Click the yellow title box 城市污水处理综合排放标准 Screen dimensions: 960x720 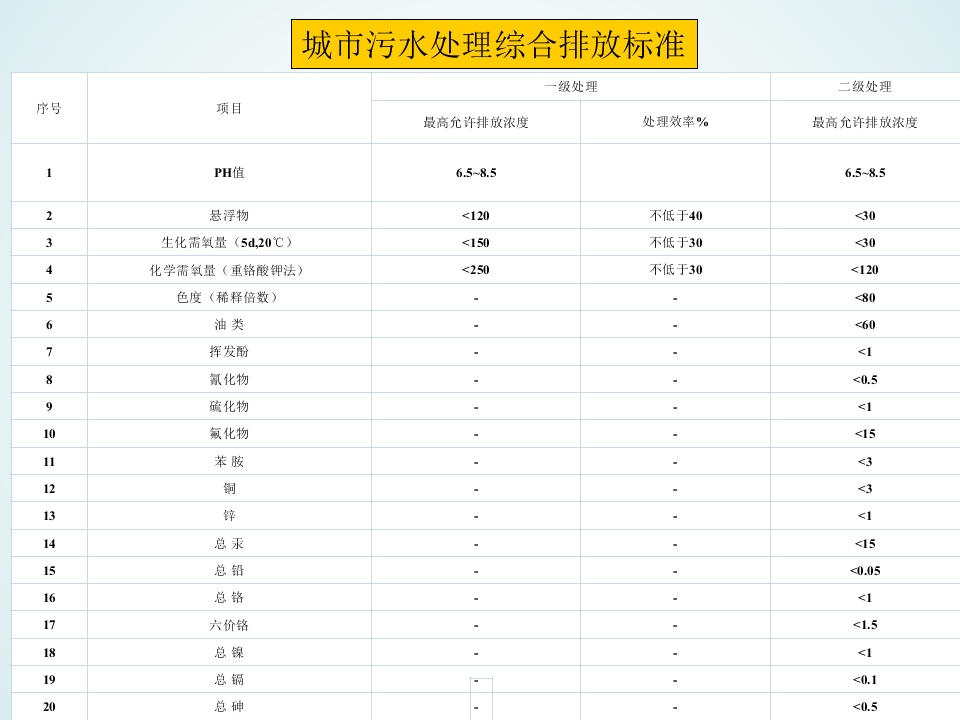(494, 45)
